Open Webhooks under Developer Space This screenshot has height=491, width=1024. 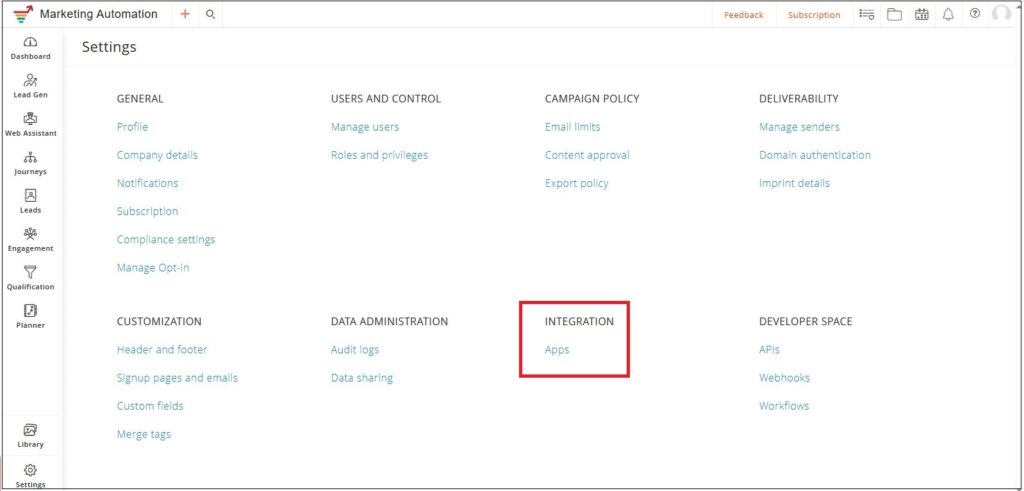[784, 378]
